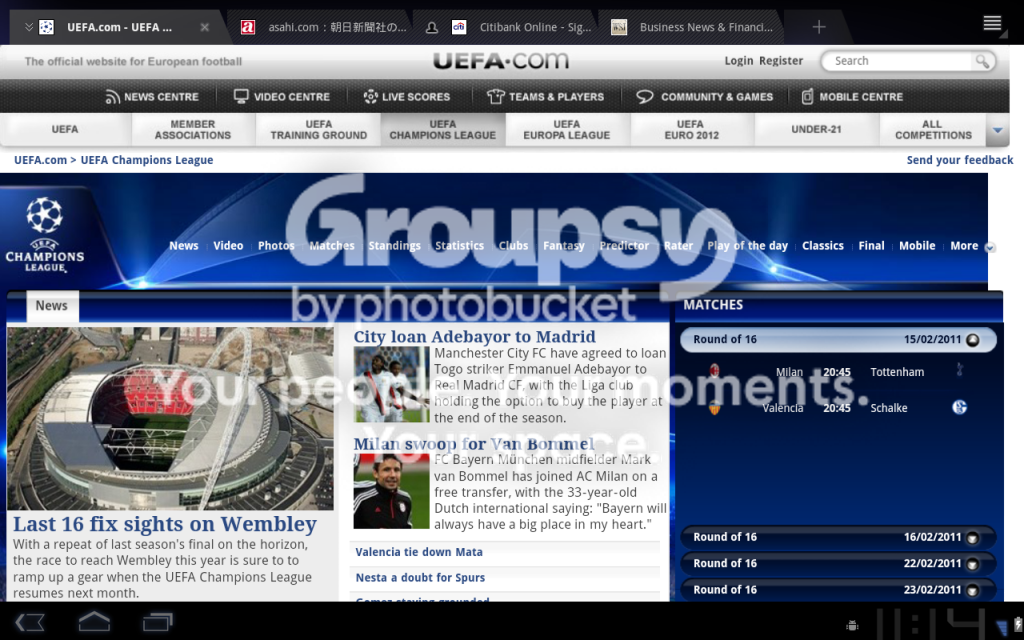Click the Van Bommel article thumbnail
The image size is (1024, 640).
(x=392, y=491)
